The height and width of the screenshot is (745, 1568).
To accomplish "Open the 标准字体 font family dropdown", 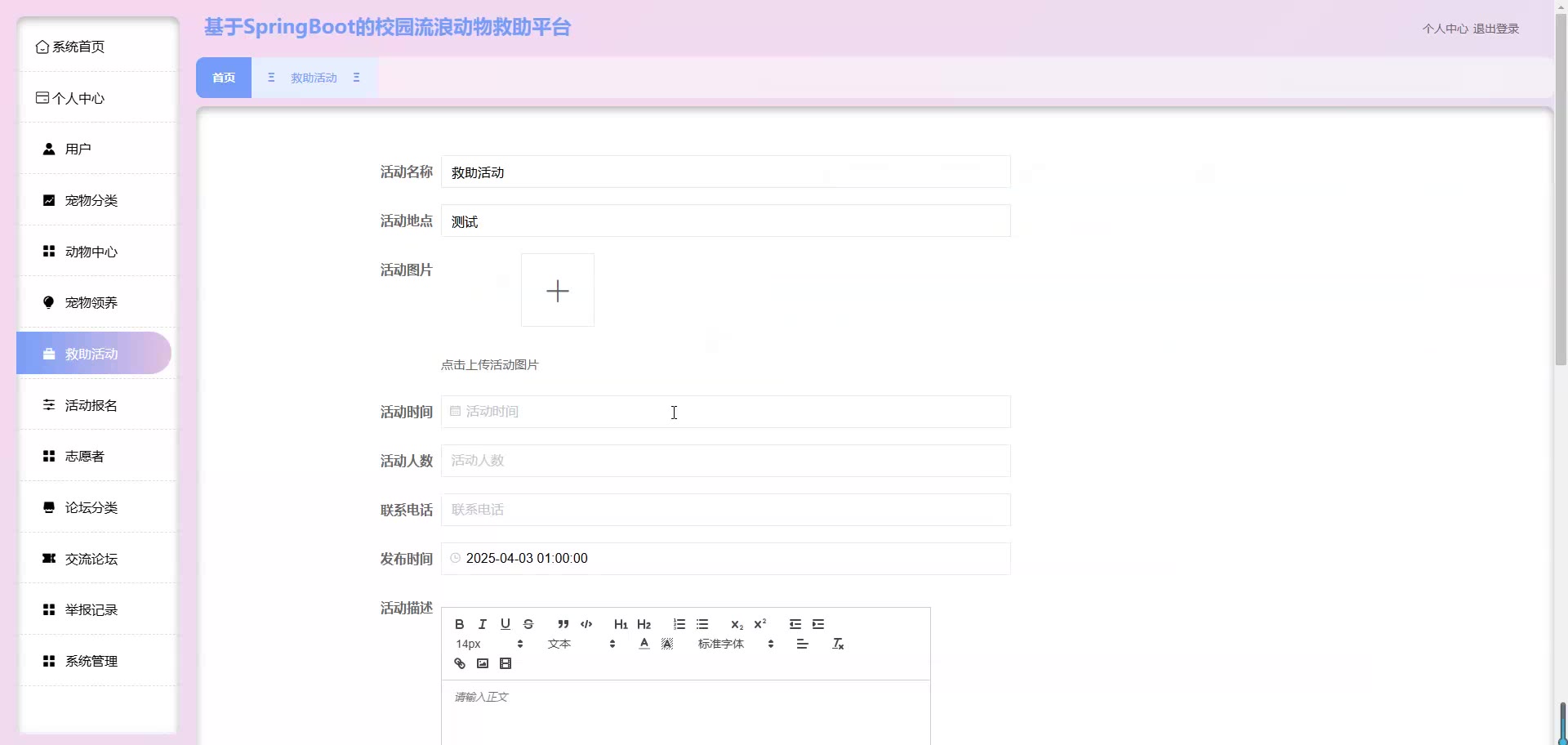I will point(735,644).
